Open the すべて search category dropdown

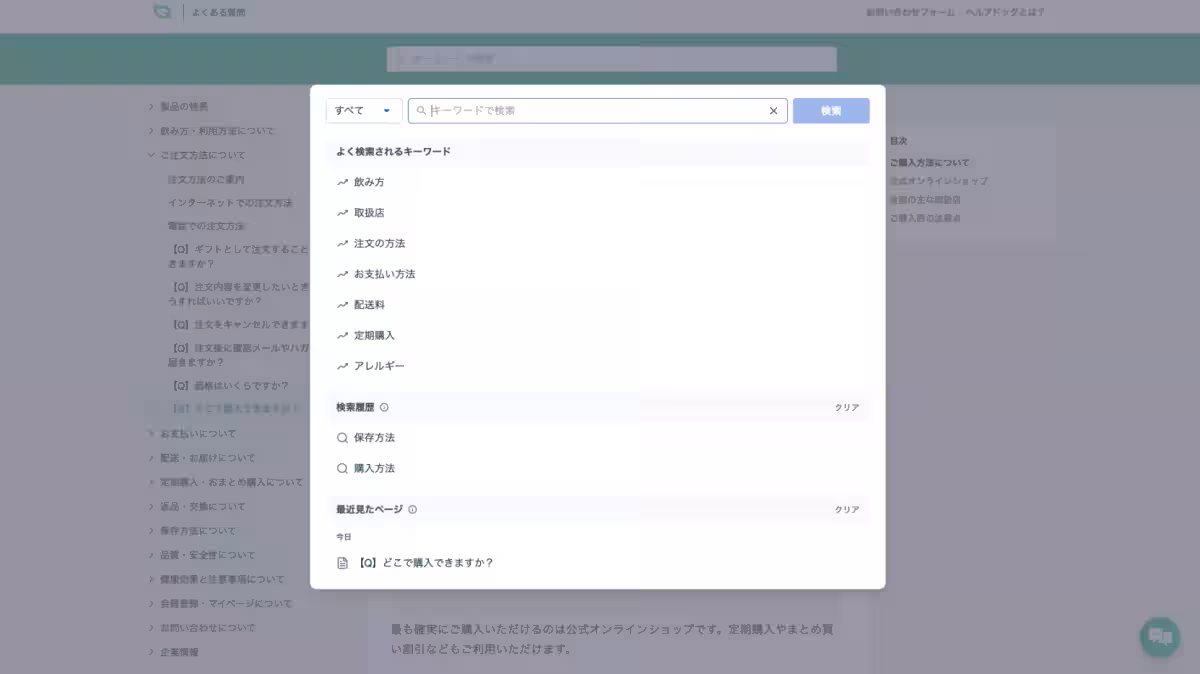pos(363,110)
